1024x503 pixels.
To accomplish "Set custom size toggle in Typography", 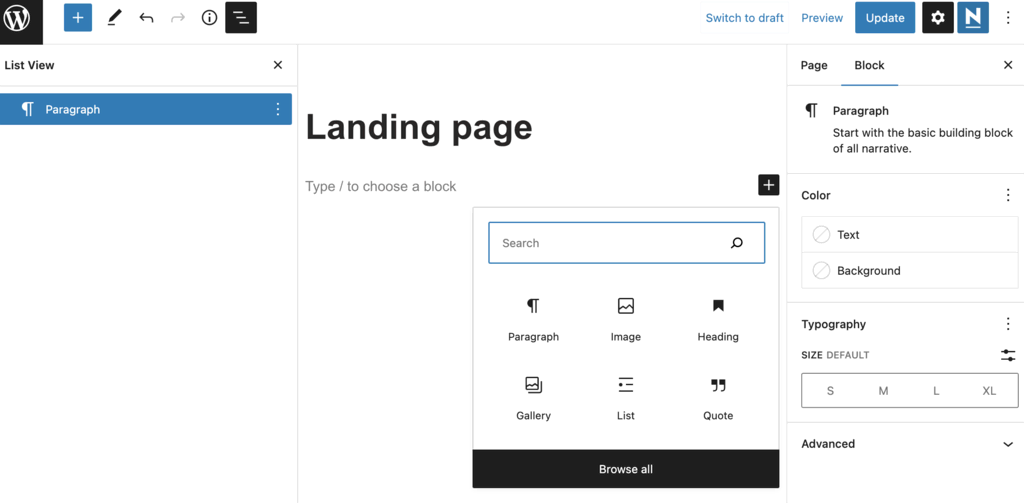I will 1008,355.
